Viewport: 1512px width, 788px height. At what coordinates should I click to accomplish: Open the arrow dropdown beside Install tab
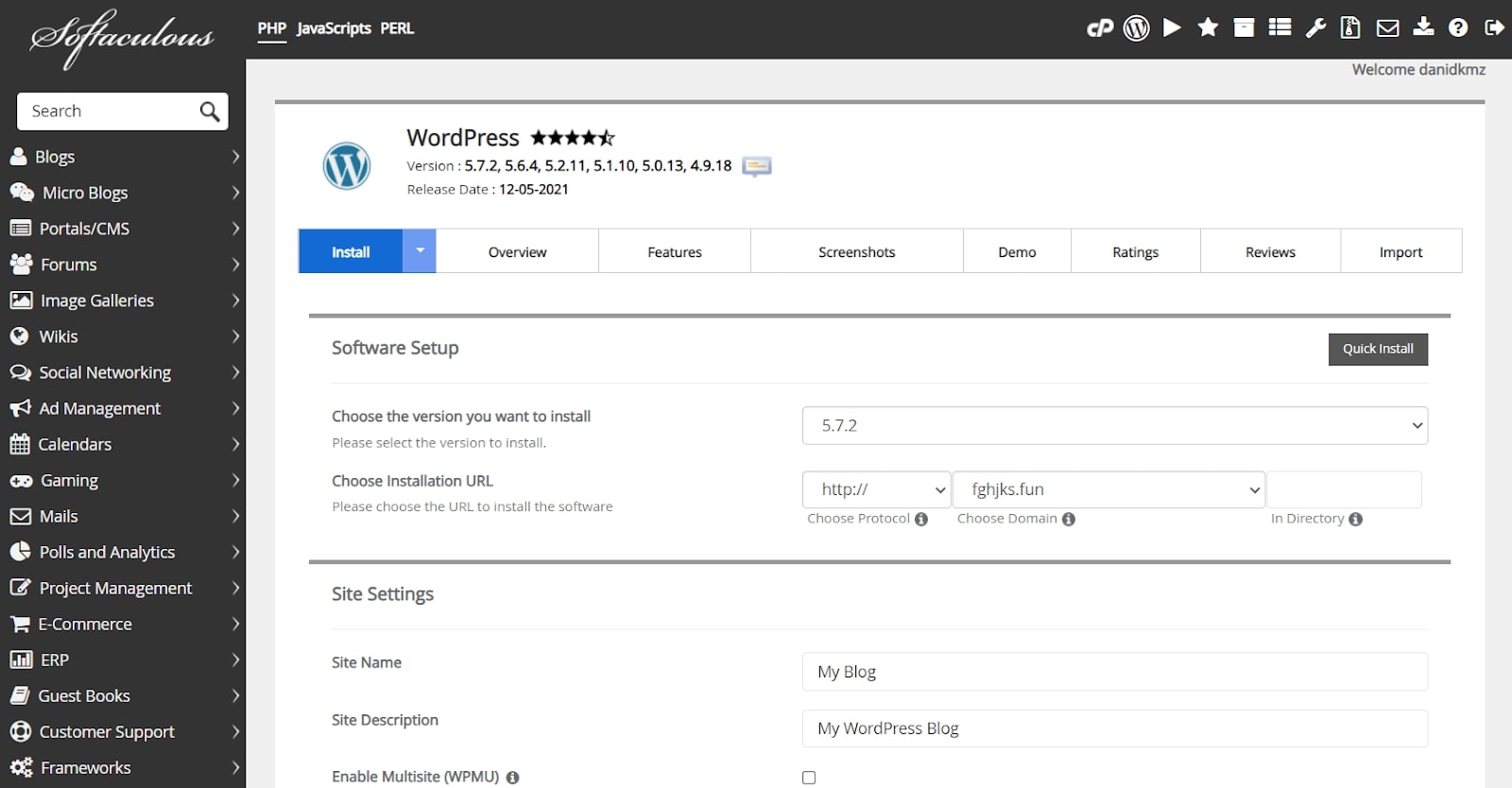tap(420, 251)
